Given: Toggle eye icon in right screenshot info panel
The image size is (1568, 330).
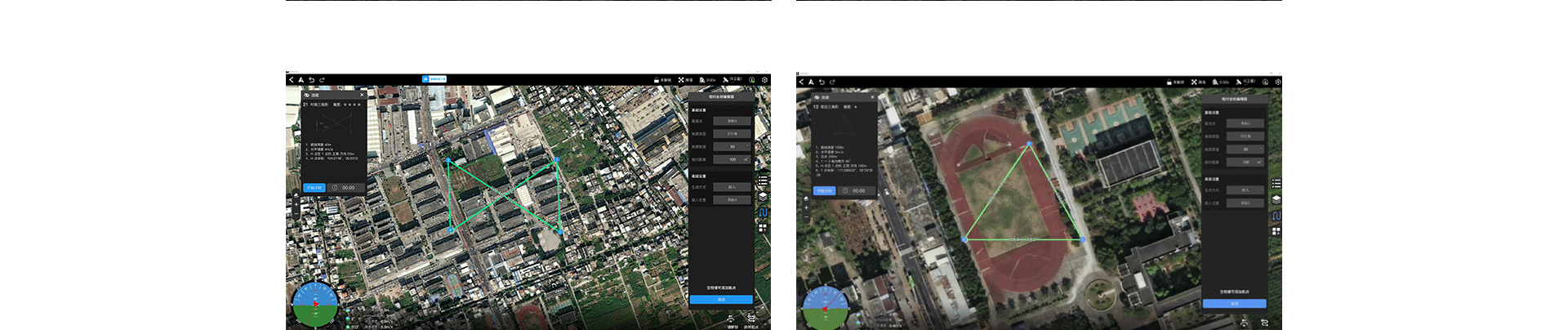Looking at the screenshot, I should point(817,97).
